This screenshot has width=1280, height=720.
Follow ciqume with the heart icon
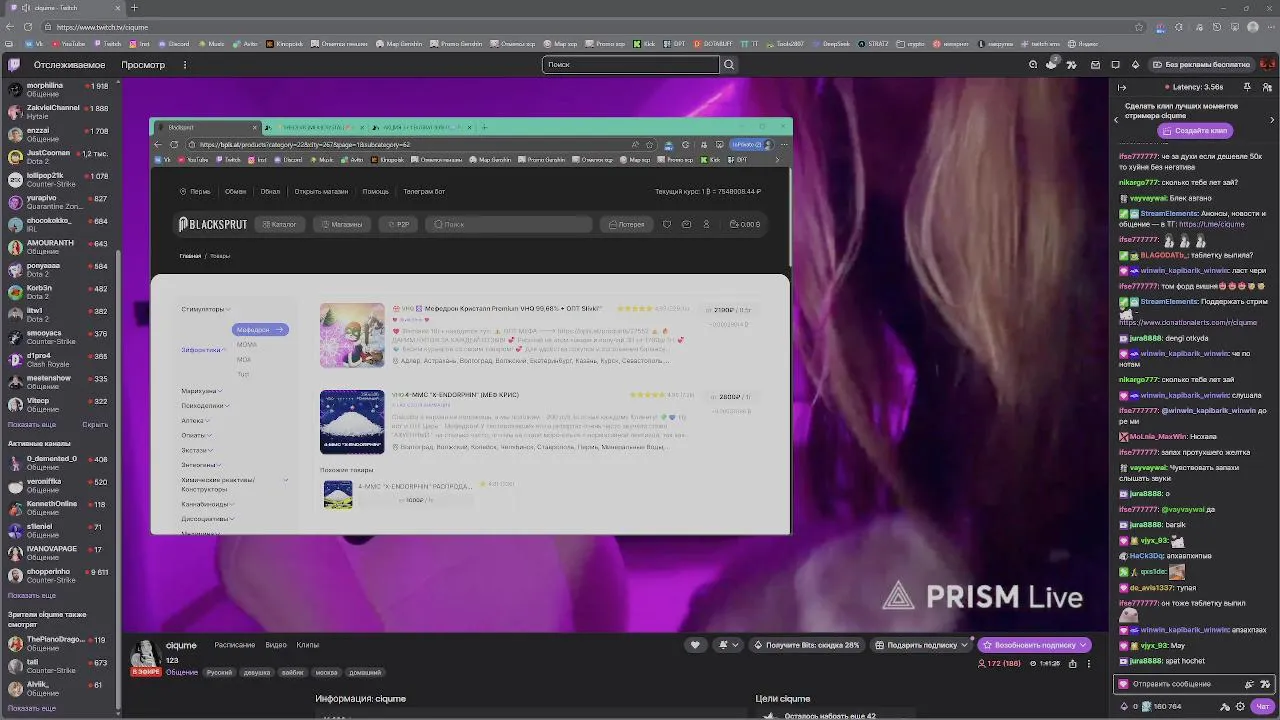pos(695,645)
